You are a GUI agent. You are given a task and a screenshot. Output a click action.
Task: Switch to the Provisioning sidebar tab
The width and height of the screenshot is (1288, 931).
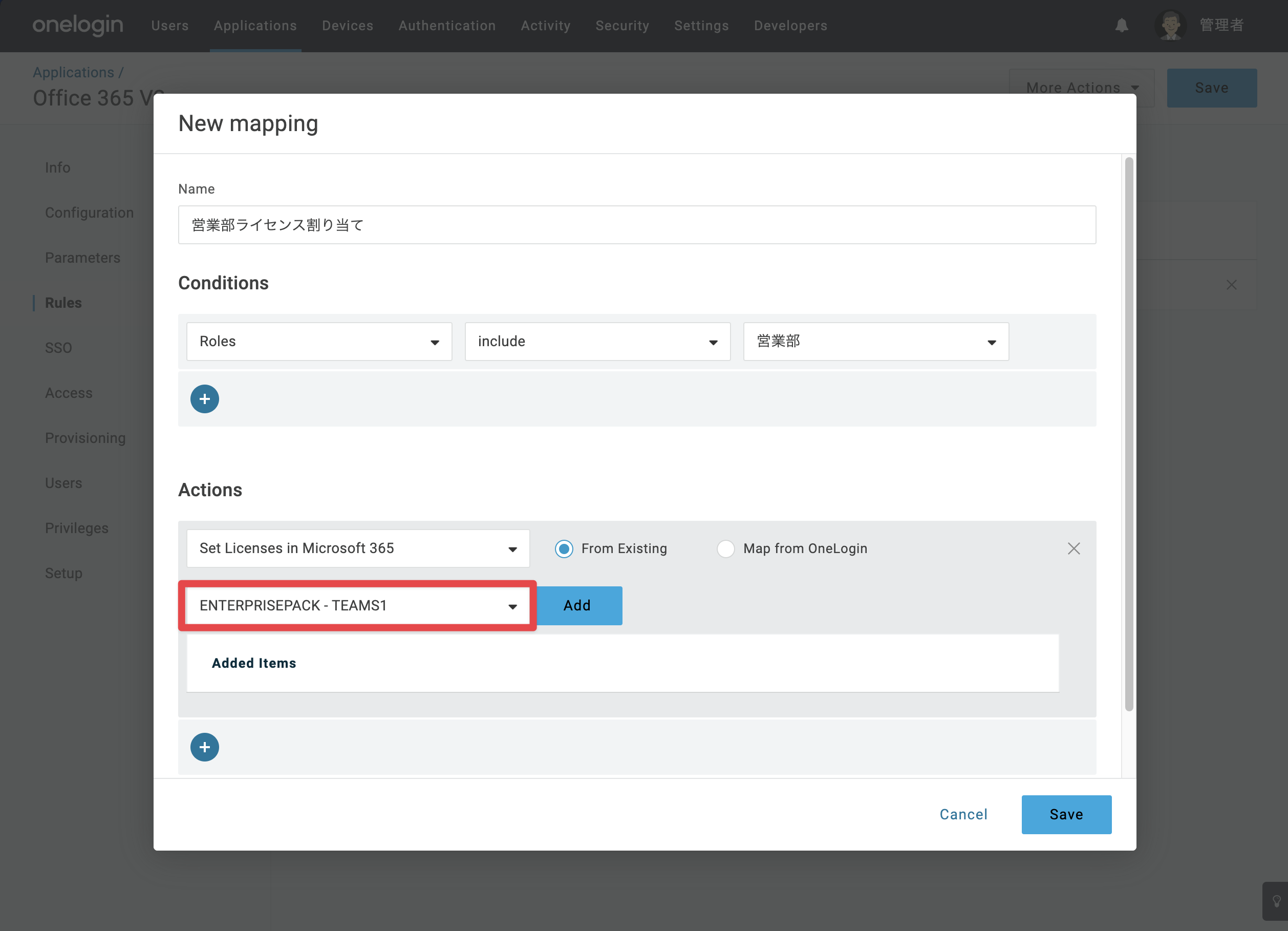pyautogui.click(x=85, y=438)
